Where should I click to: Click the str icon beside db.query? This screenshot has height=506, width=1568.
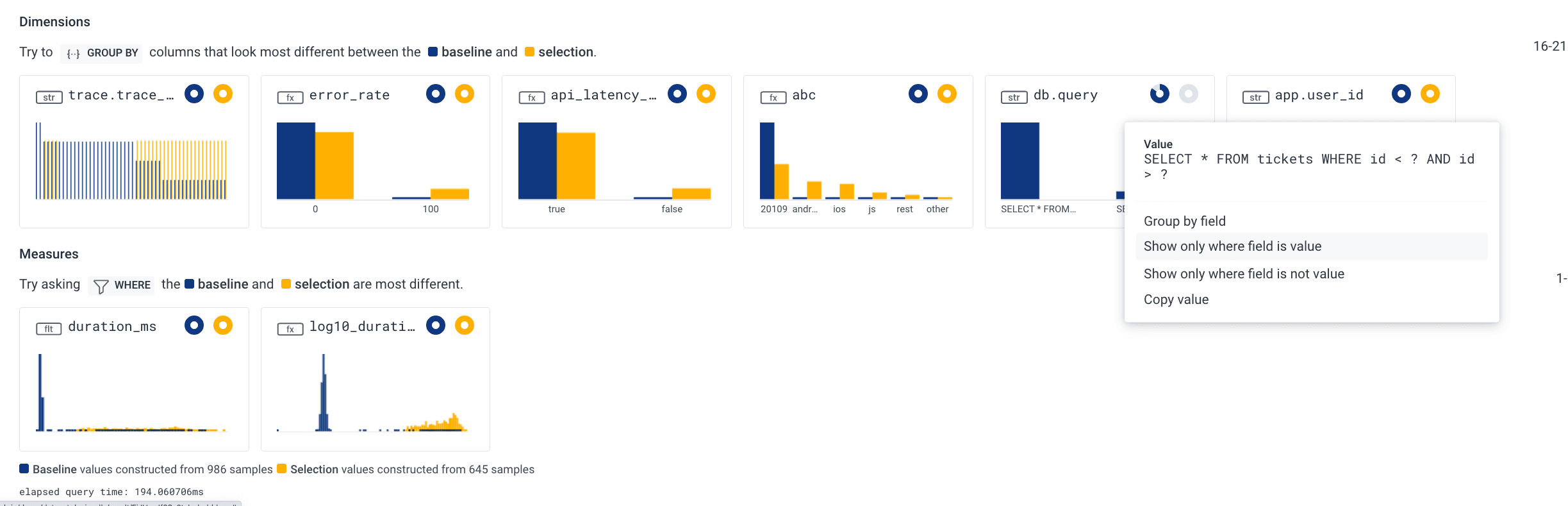tap(1014, 97)
